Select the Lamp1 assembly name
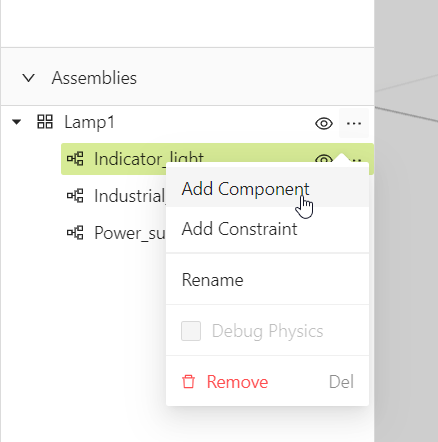This screenshot has height=442, width=438. click(89, 122)
